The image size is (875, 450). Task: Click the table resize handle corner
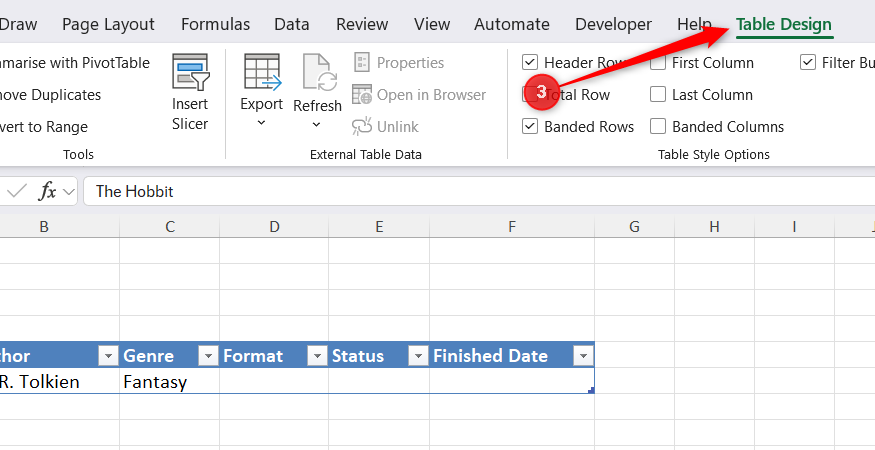(x=591, y=390)
